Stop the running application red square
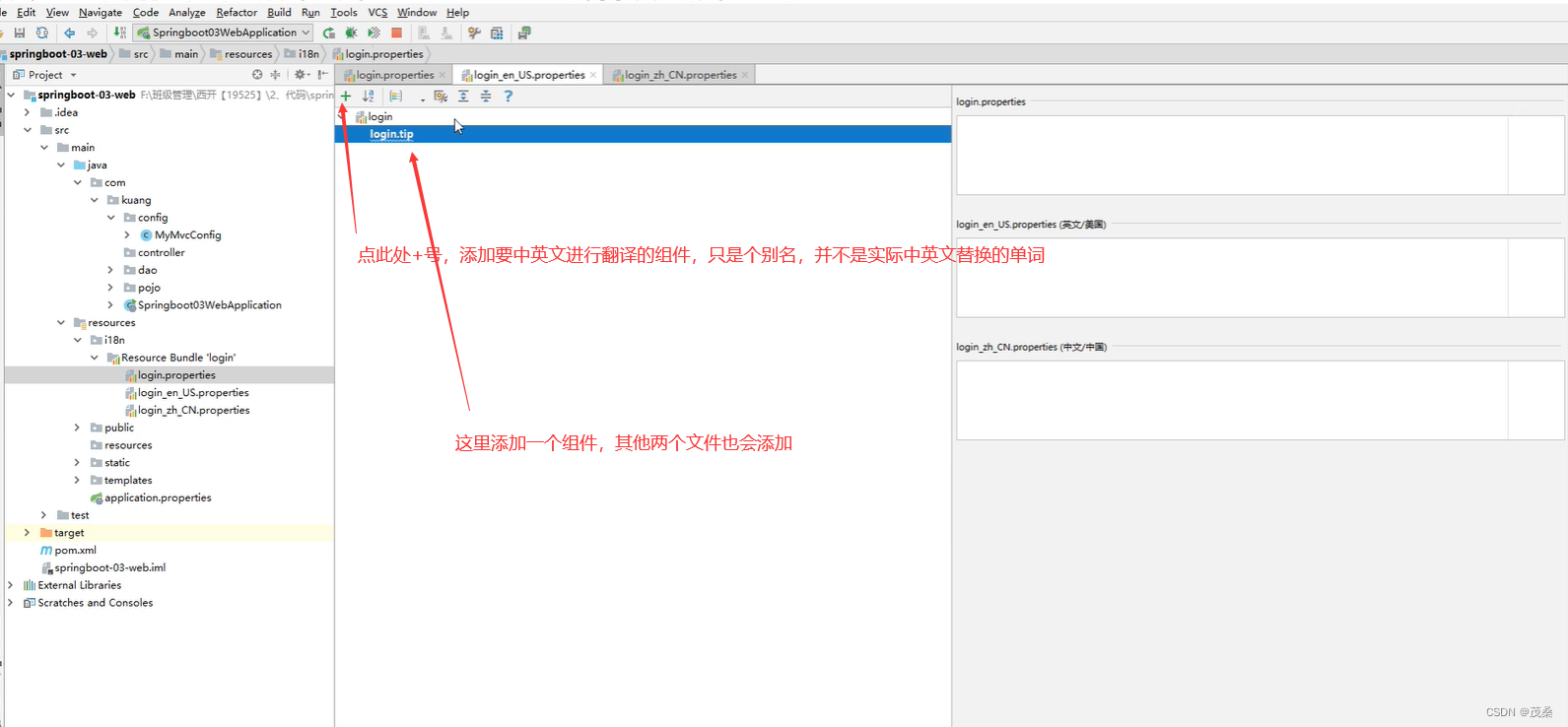The width and height of the screenshot is (1568, 727). click(396, 33)
